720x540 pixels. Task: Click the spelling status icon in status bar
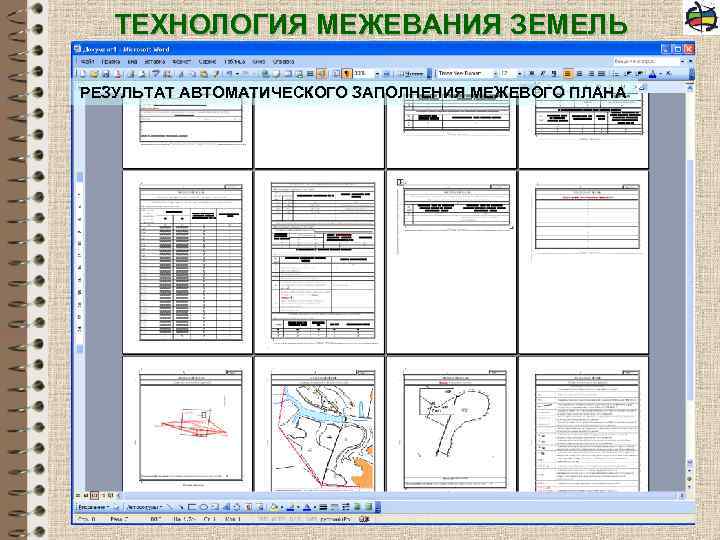(x=364, y=519)
